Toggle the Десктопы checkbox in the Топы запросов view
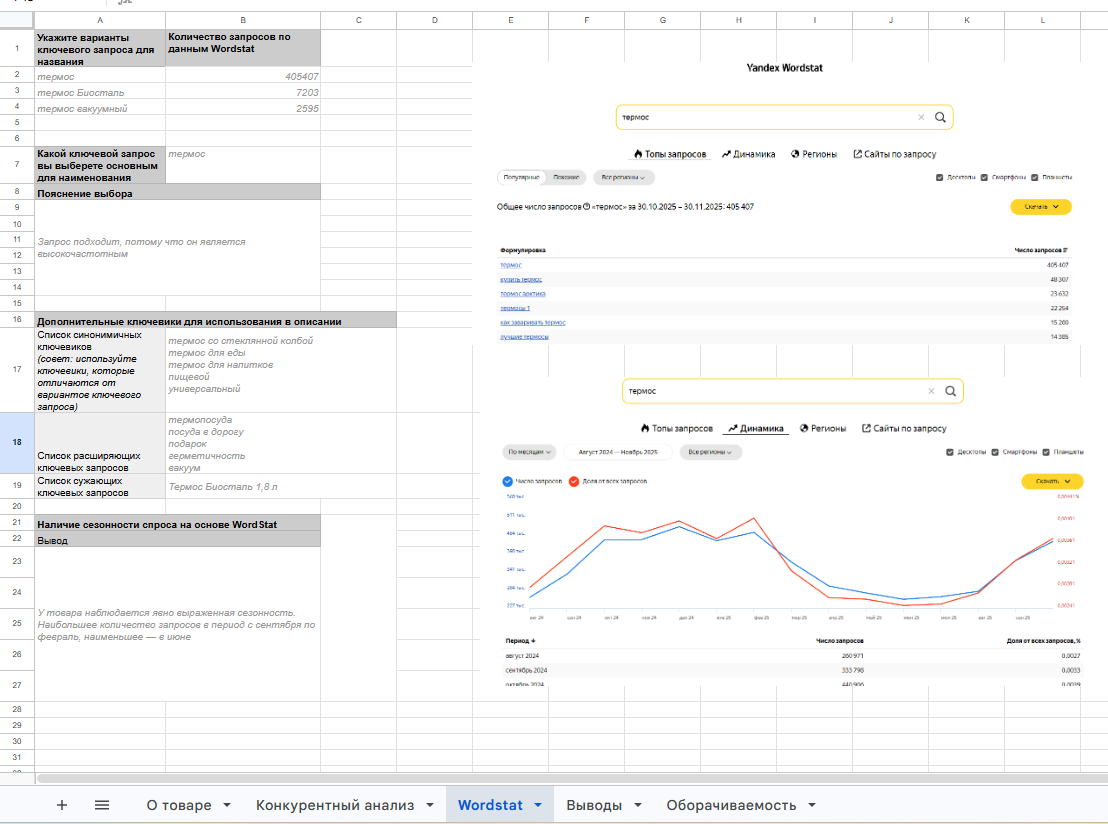The image size is (1108, 824). click(x=939, y=177)
